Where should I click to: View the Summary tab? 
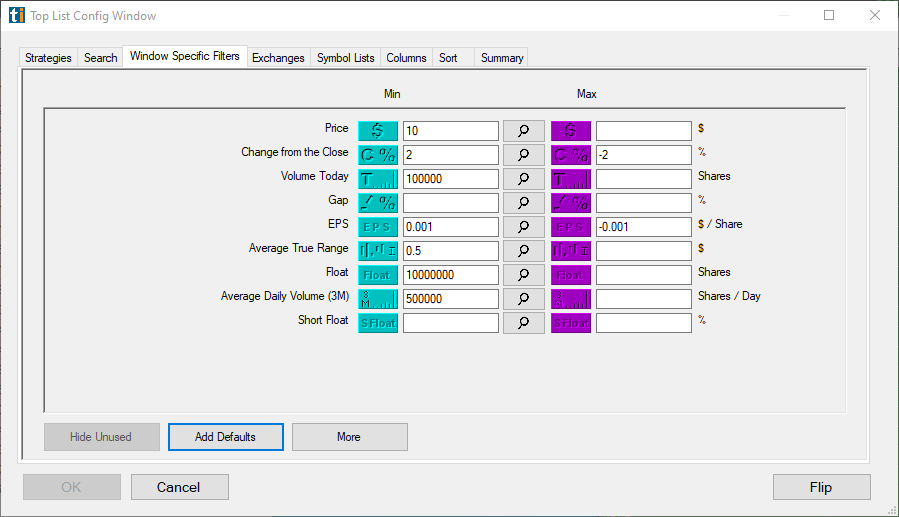click(502, 58)
